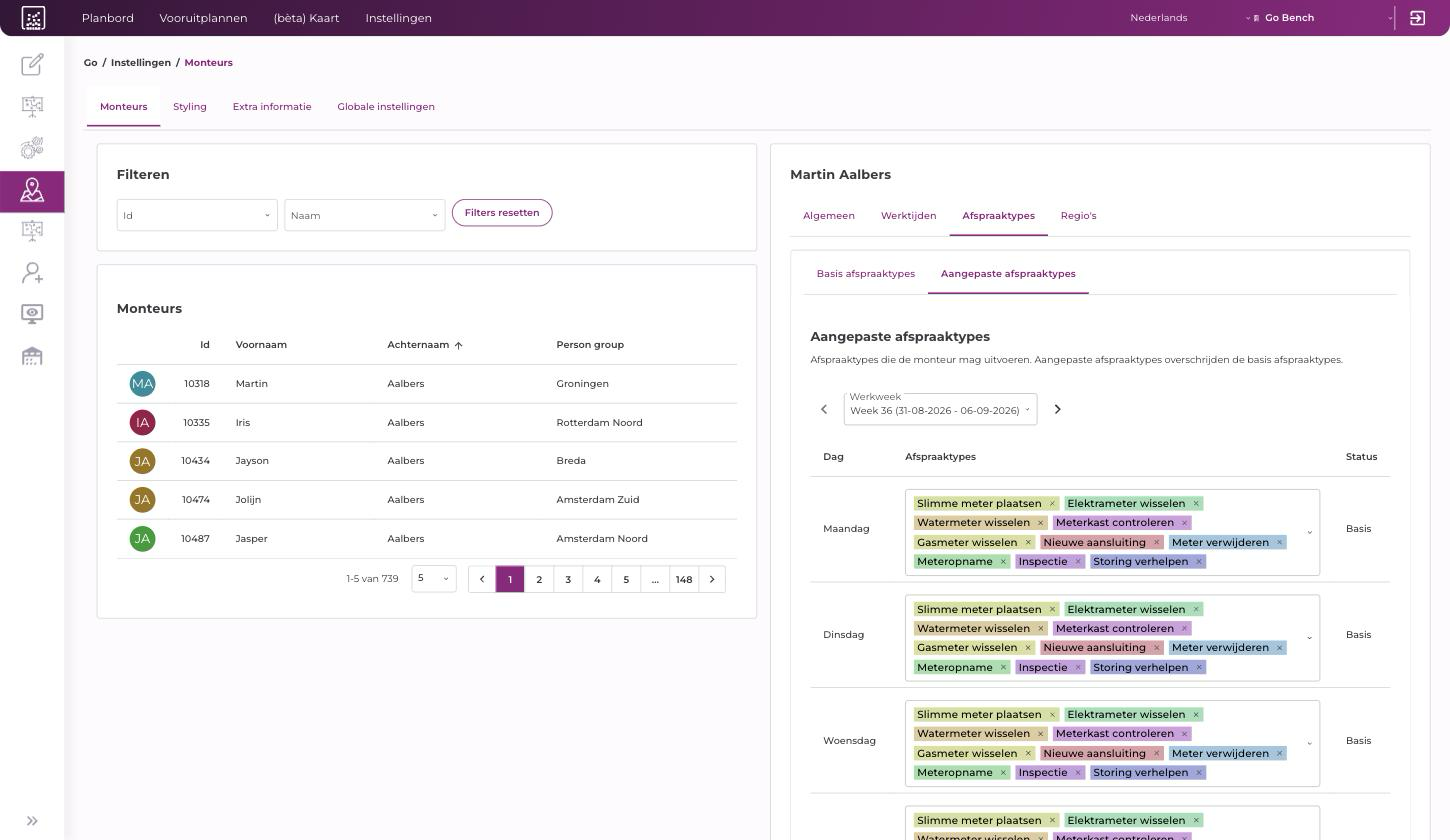Switch to the Styling tab
Screen dimensions: 1450x840
pyautogui.click(x=190, y=107)
